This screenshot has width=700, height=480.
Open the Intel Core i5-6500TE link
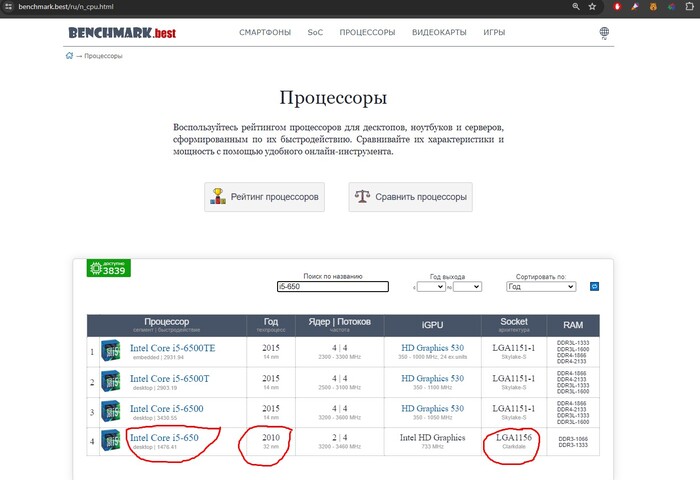tap(172, 348)
